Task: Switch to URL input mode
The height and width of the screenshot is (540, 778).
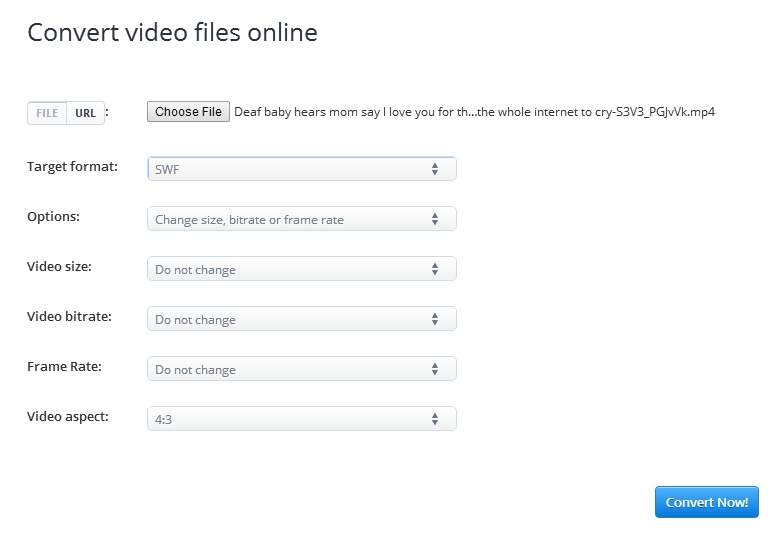Action: tap(85, 113)
